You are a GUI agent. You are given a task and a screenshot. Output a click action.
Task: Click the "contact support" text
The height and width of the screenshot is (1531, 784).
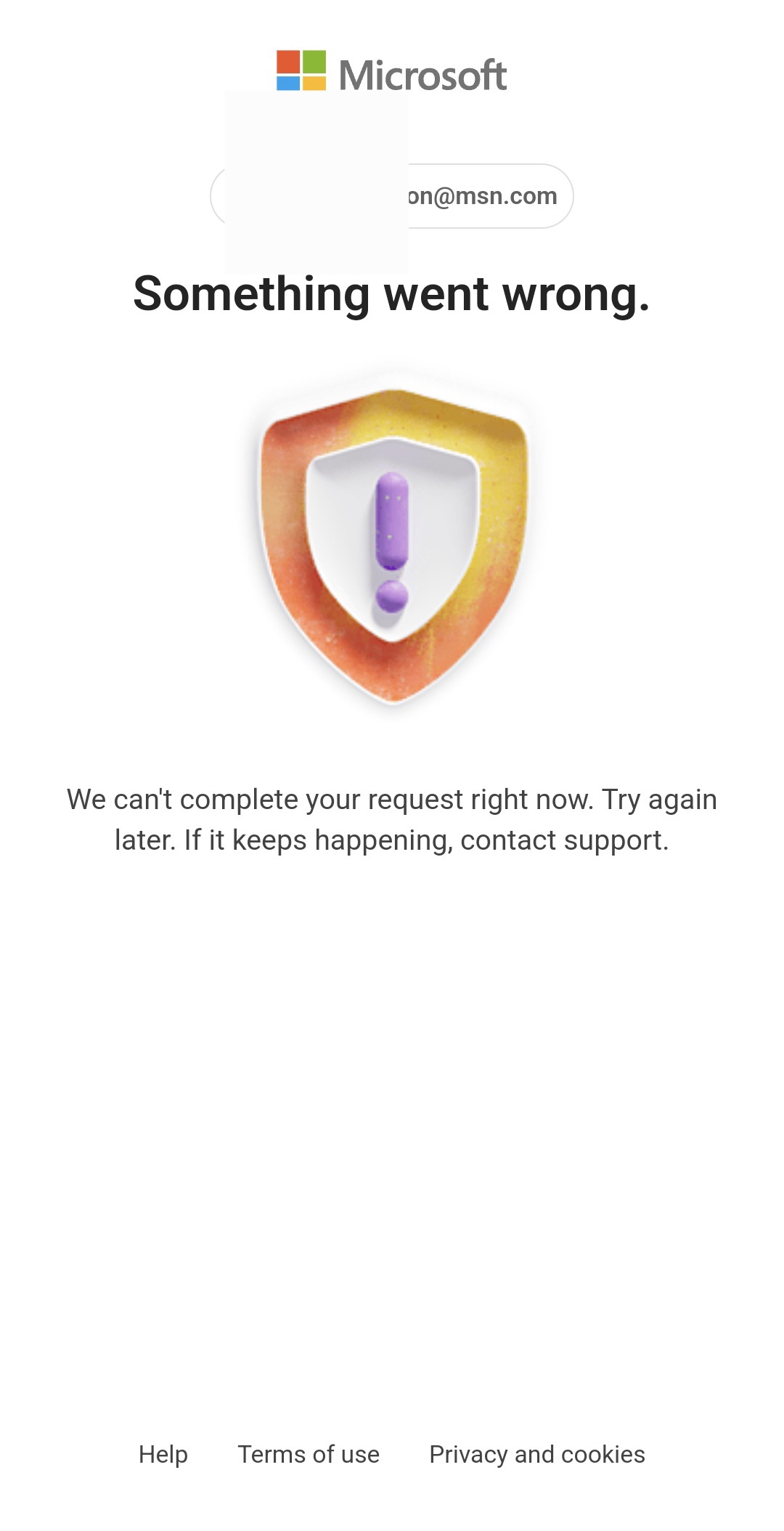(x=564, y=840)
